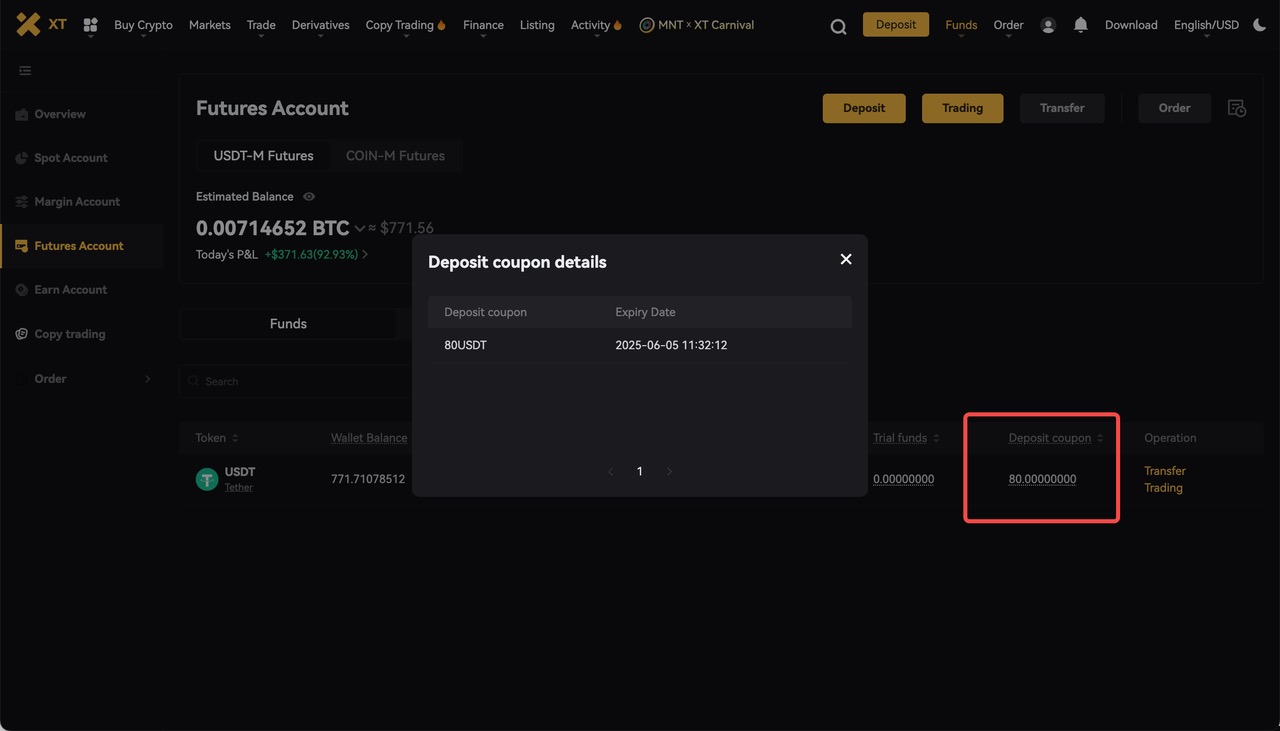Collapse the sidebar menu icon
Image resolution: width=1280 pixels, height=731 pixels.
(25, 70)
